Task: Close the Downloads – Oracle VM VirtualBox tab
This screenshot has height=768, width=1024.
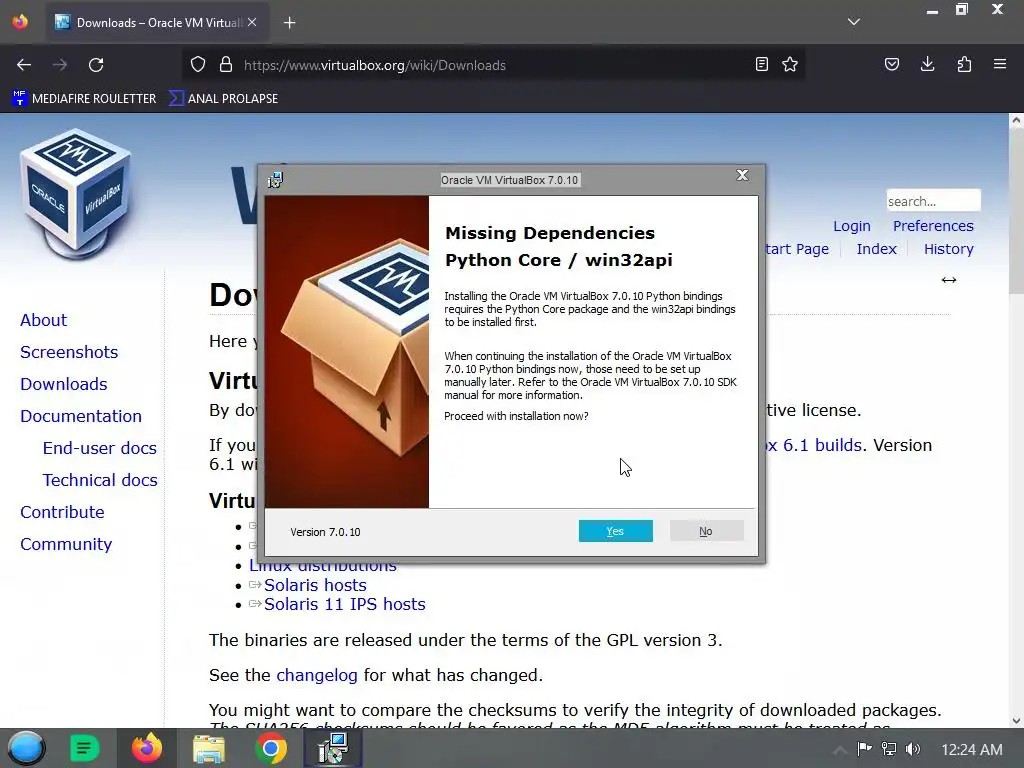Action: click(252, 22)
